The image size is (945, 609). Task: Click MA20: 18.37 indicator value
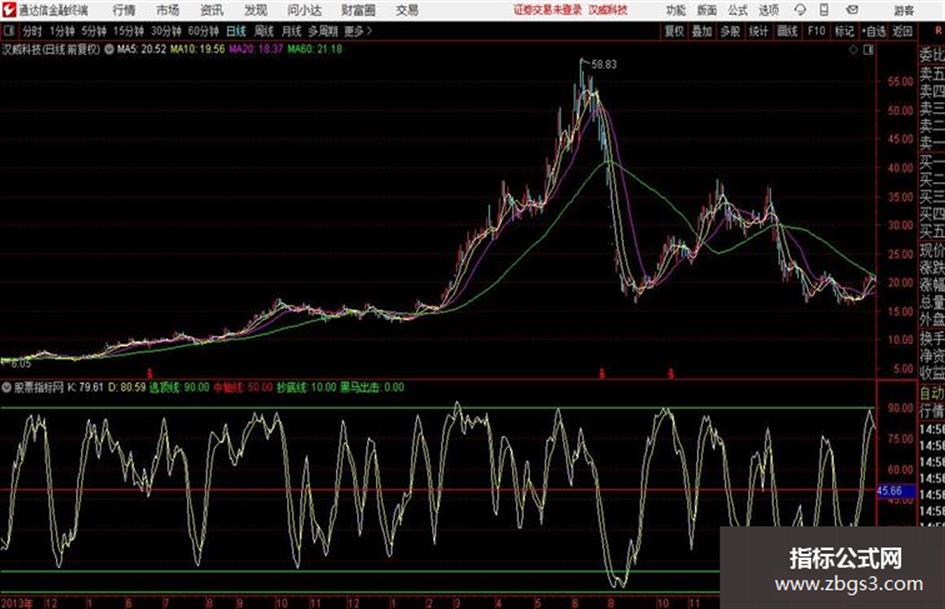pyautogui.click(x=256, y=49)
